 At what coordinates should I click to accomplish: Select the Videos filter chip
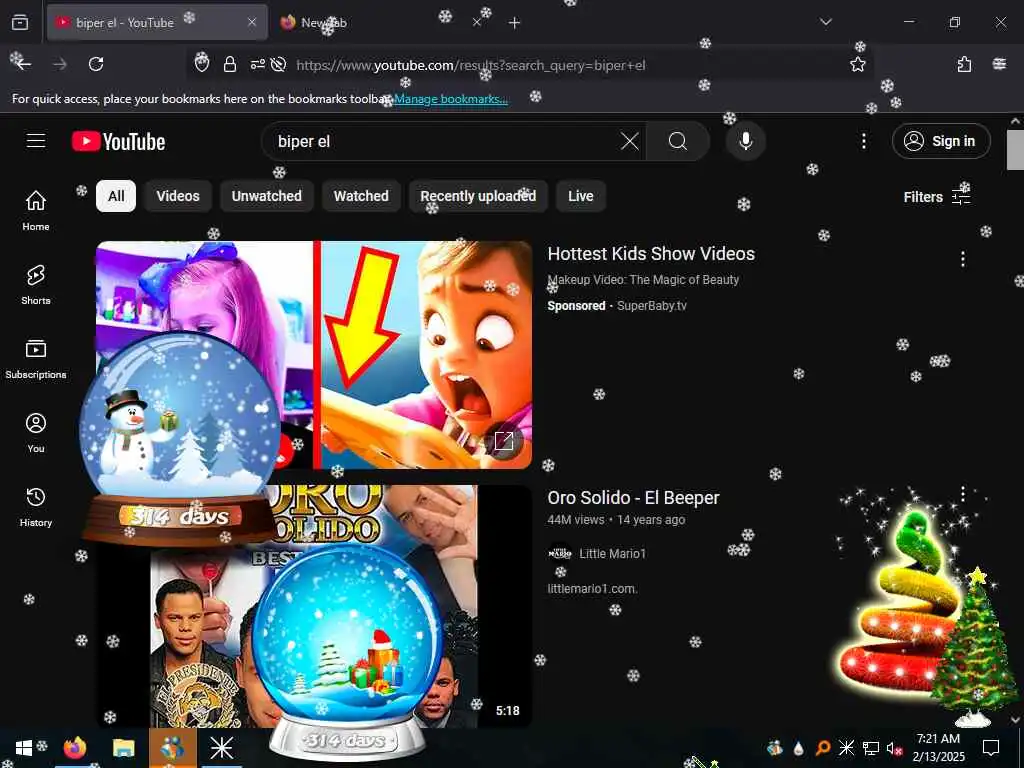(x=178, y=196)
